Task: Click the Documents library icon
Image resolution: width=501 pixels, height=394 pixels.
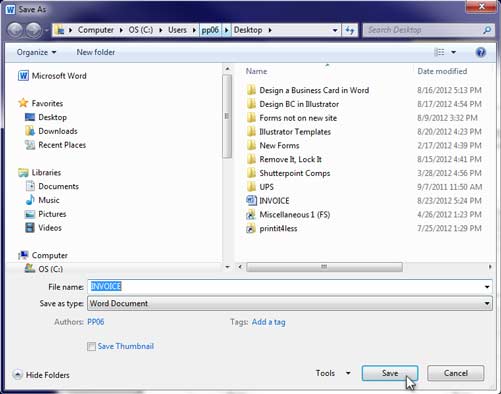Action: (30, 186)
